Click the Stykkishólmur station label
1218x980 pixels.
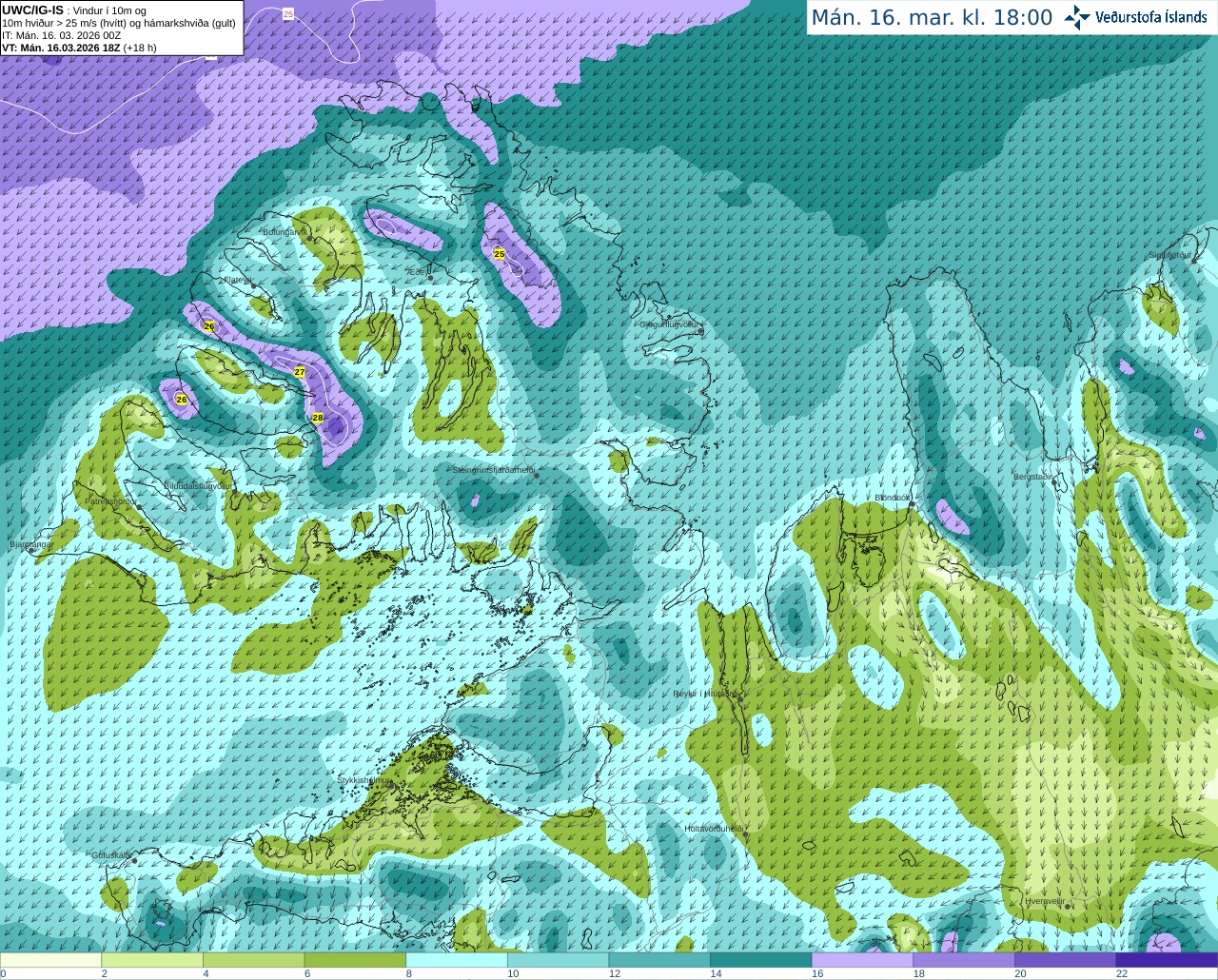[x=363, y=780]
